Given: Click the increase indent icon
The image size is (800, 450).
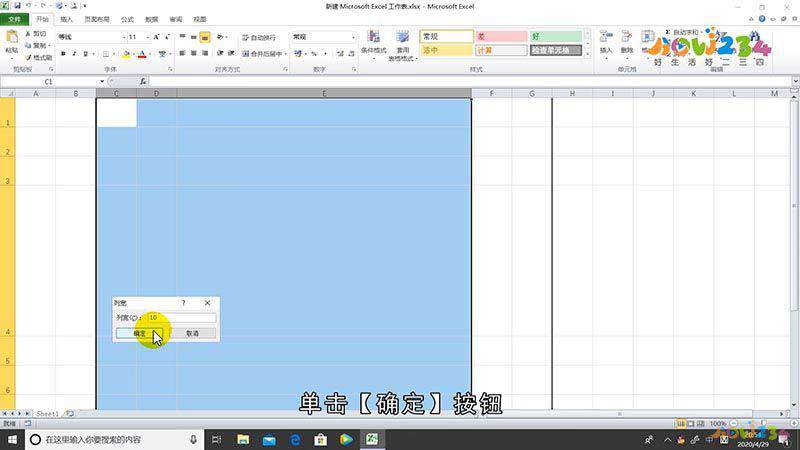Looking at the screenshot, I should (231, 53).
